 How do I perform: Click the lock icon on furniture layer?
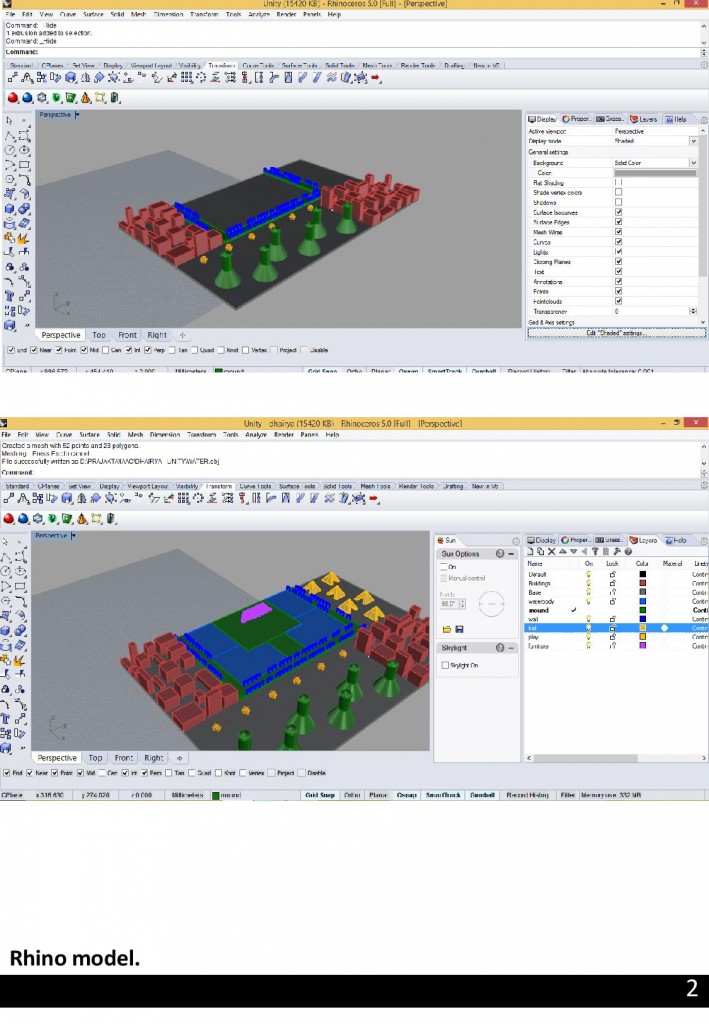pos(612,646)
